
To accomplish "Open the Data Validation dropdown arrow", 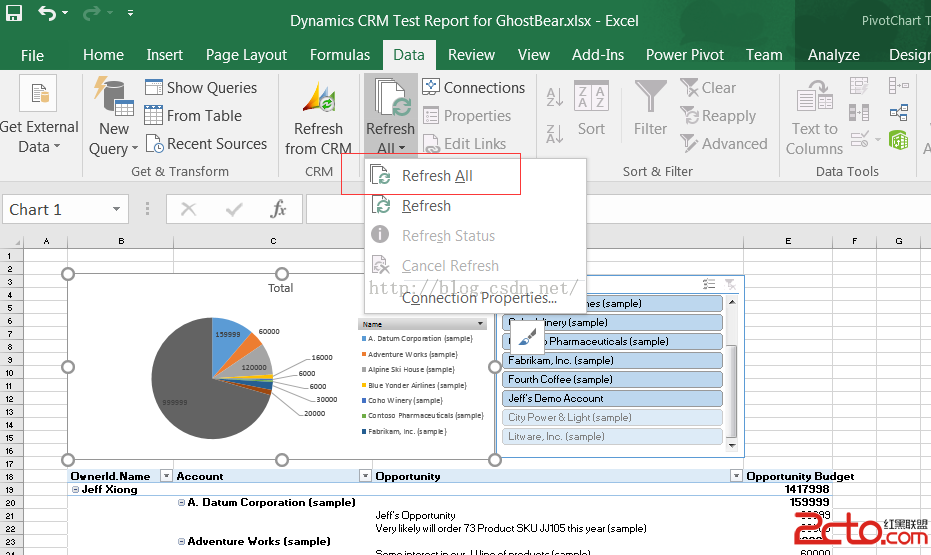I will 878,140.
